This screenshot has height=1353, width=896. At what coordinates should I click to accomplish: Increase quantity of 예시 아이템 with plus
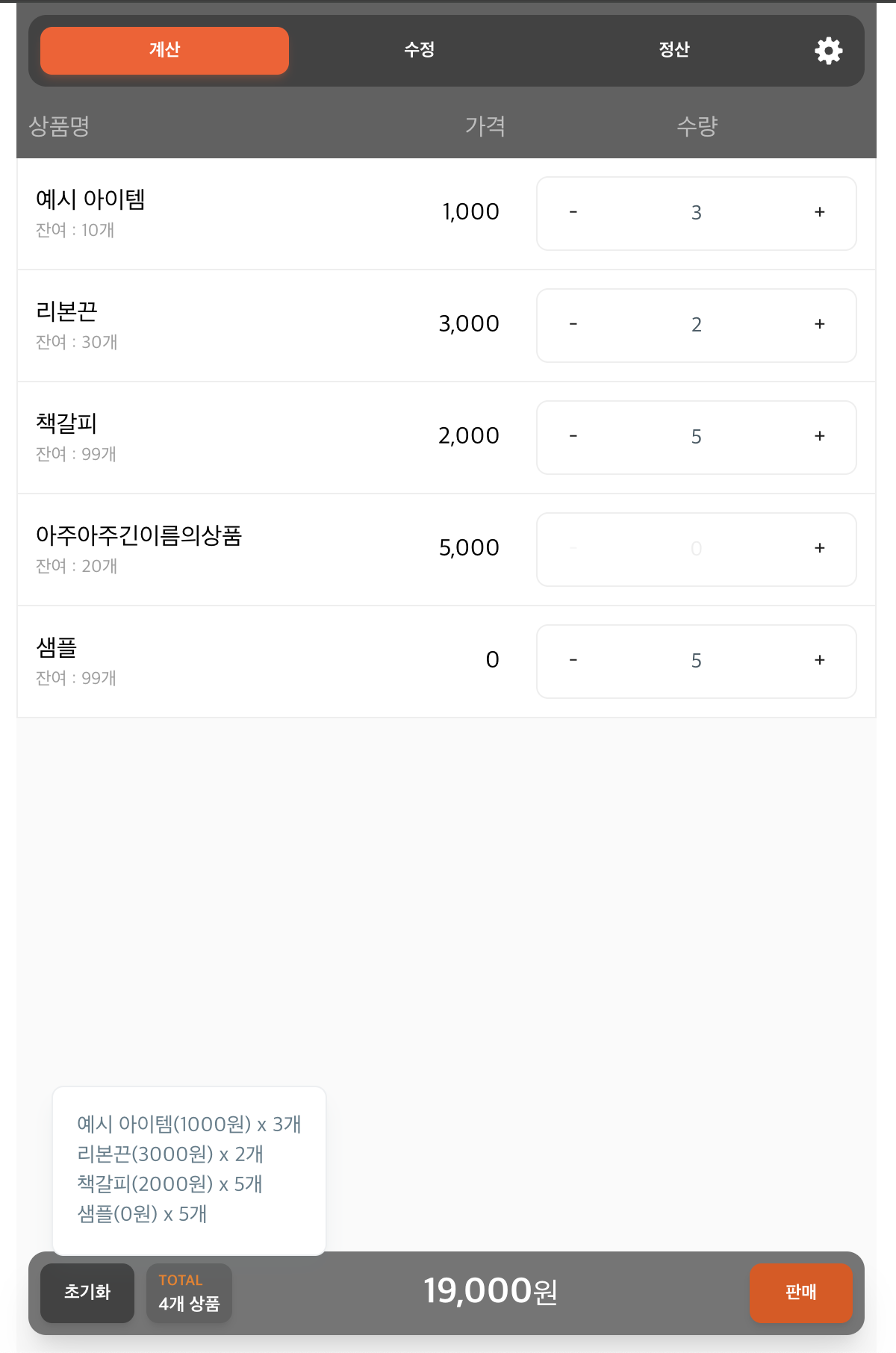point(819,213)
